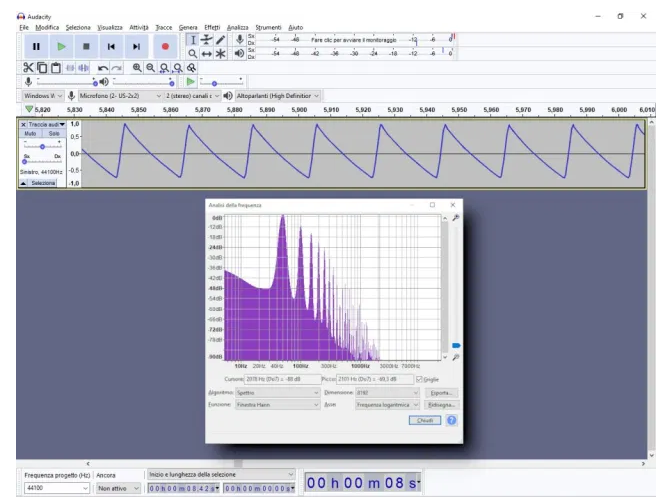The width and height of the screenshot is (661, 497).
Task: Undo the last action
Action: [103, 68]
